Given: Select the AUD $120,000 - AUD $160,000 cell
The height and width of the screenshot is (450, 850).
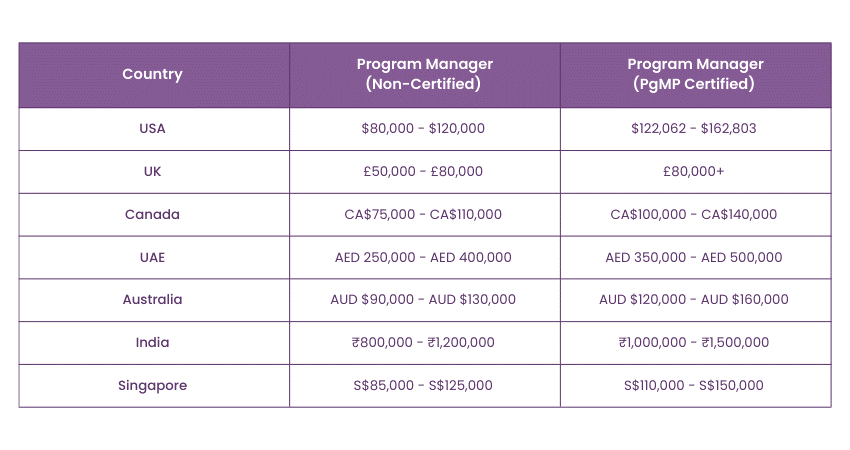Looking at the screenshot, I should pyautogui.click(x=694, y=299).
